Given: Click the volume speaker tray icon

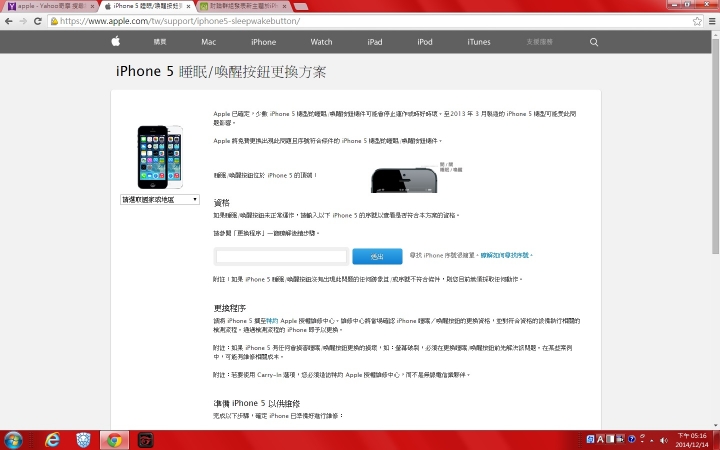Looking at the screenshot, I should point(663,440).
